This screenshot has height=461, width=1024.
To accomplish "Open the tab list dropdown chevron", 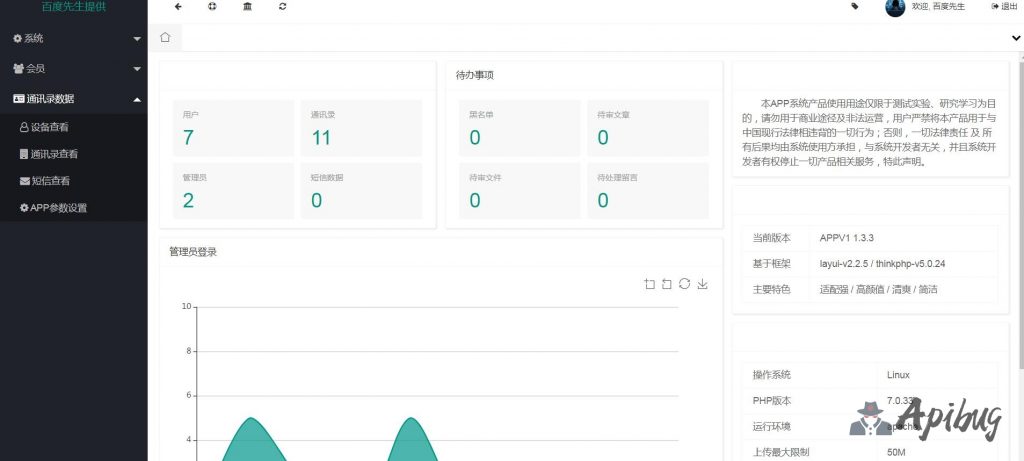I will pos(1016,38).
